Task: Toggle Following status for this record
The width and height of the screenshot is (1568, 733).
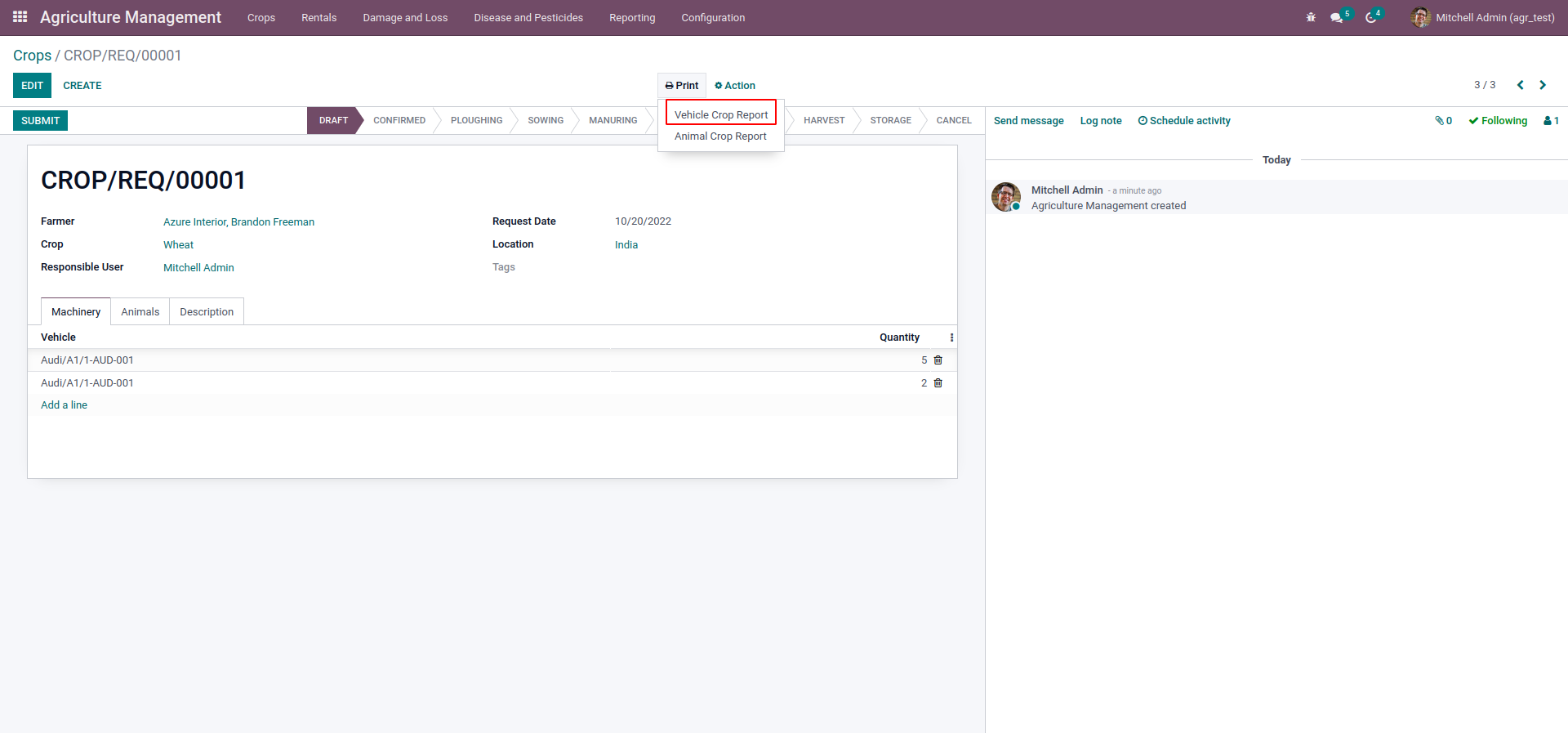Action: 1498,121
